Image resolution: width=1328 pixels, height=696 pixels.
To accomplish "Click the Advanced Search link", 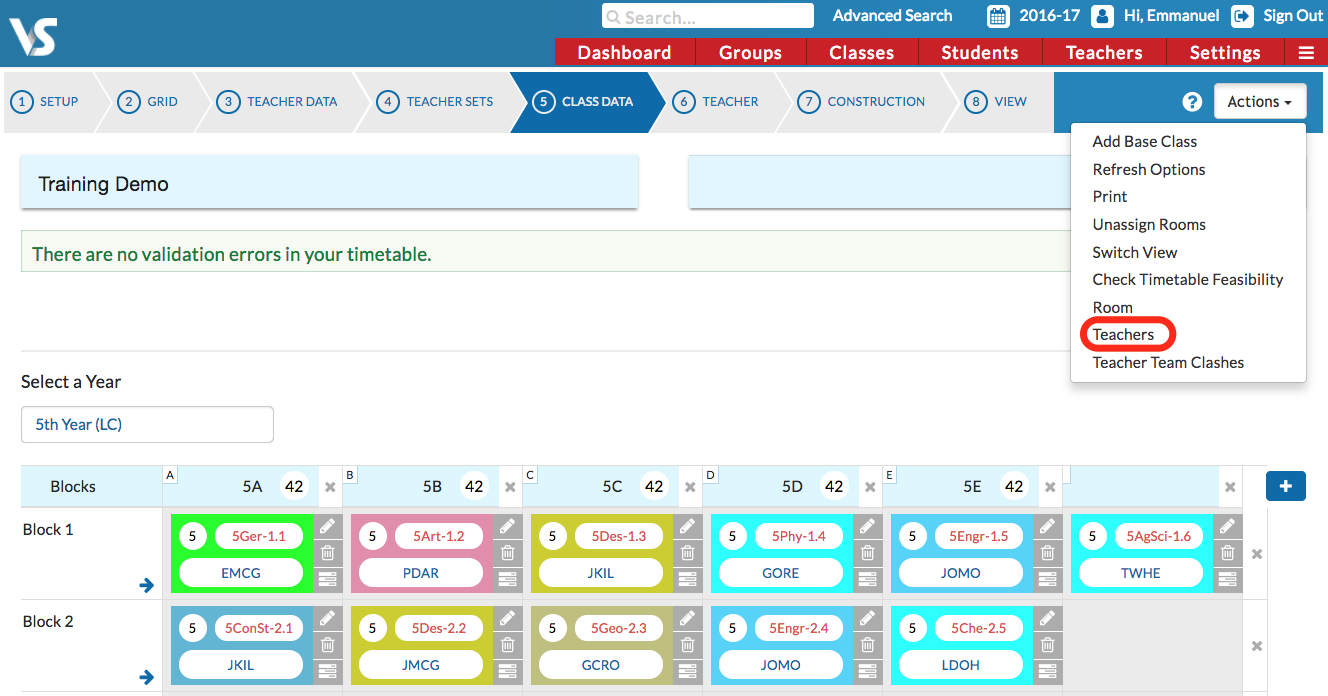I will [892, 16].
